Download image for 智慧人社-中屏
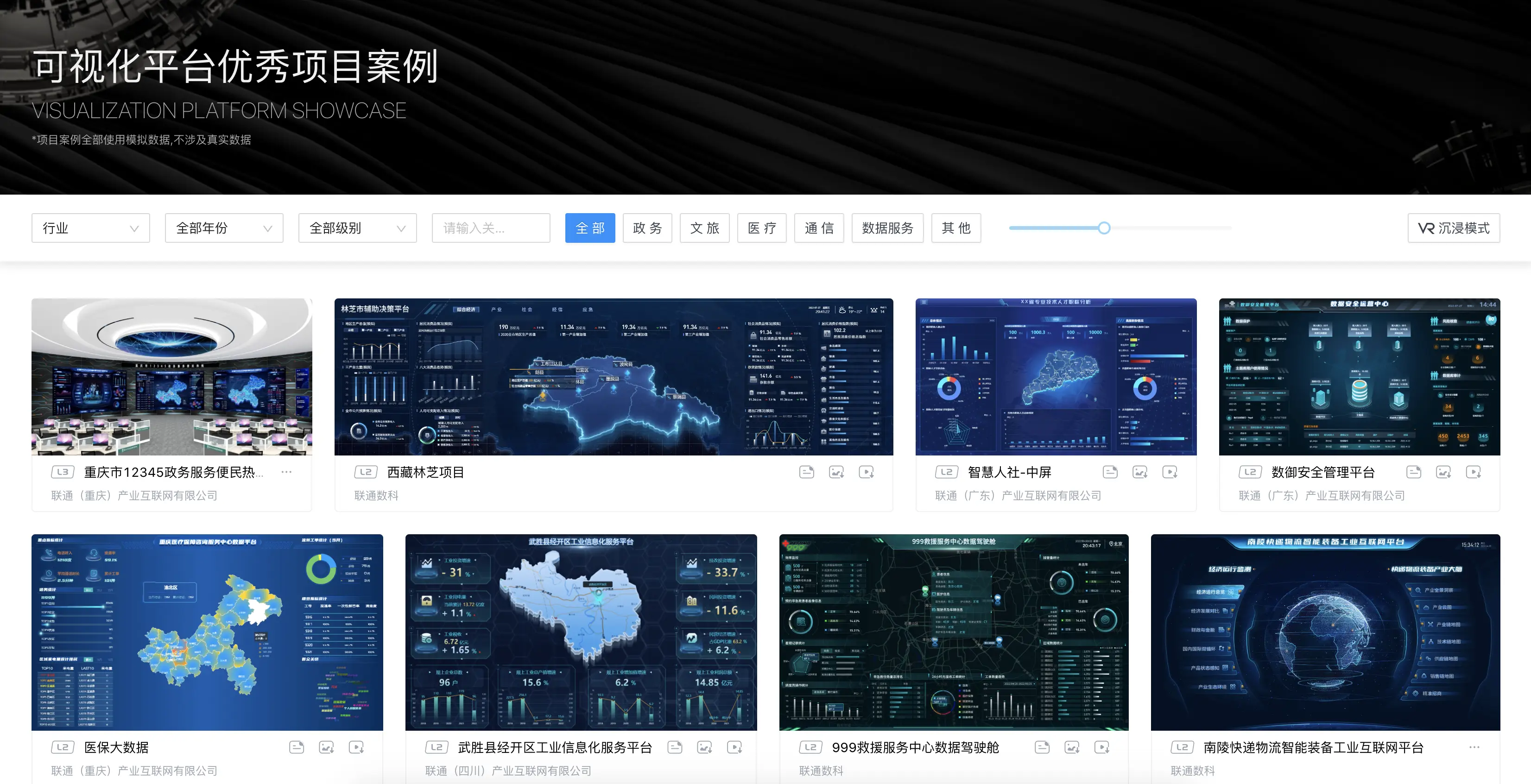Screen dimensions: 1531x784 [x=1140, y=472]
